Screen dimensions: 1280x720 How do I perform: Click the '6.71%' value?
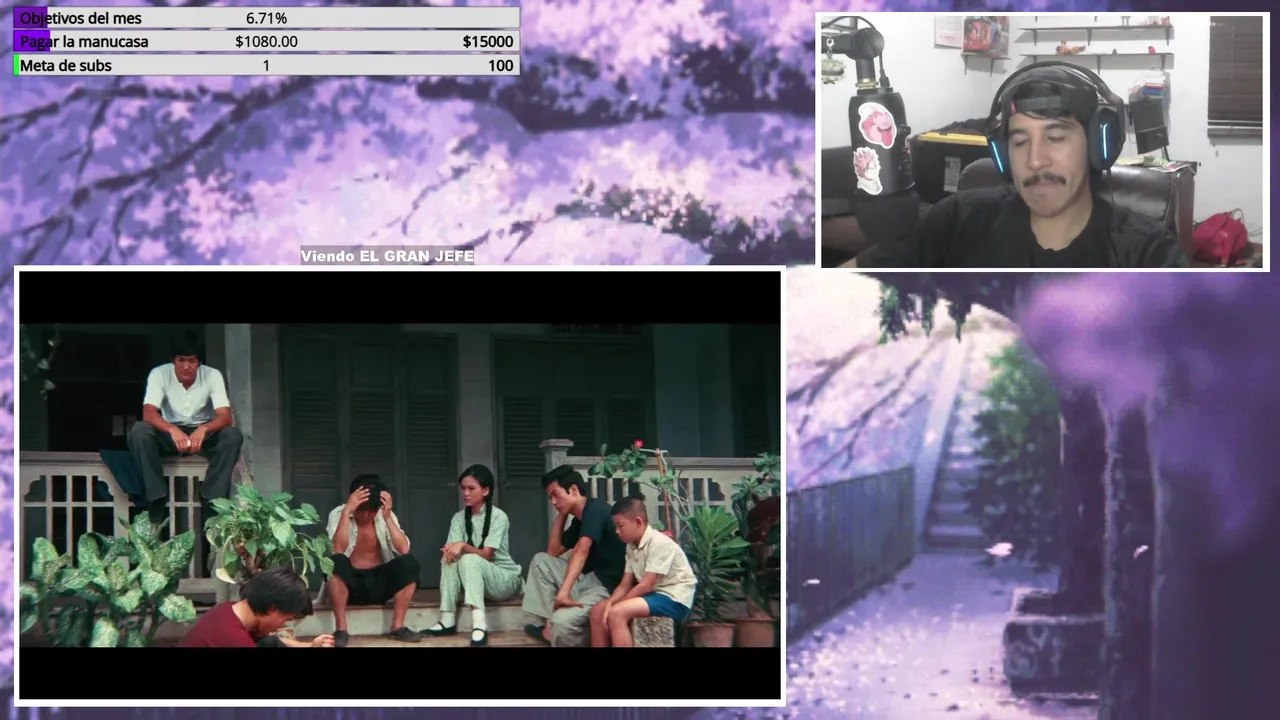pos(266,18)
